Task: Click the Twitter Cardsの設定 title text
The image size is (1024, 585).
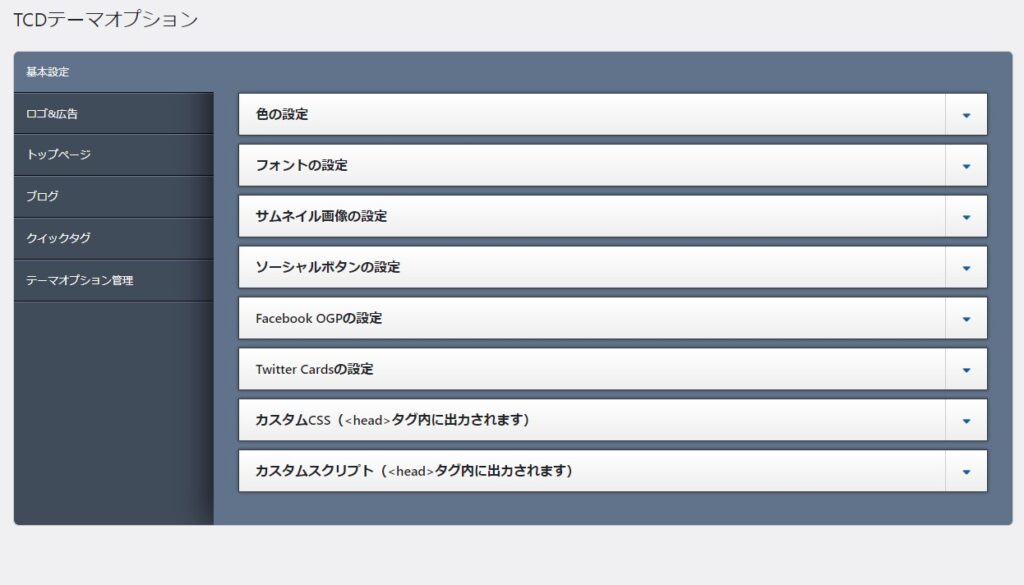Action: 314,370
